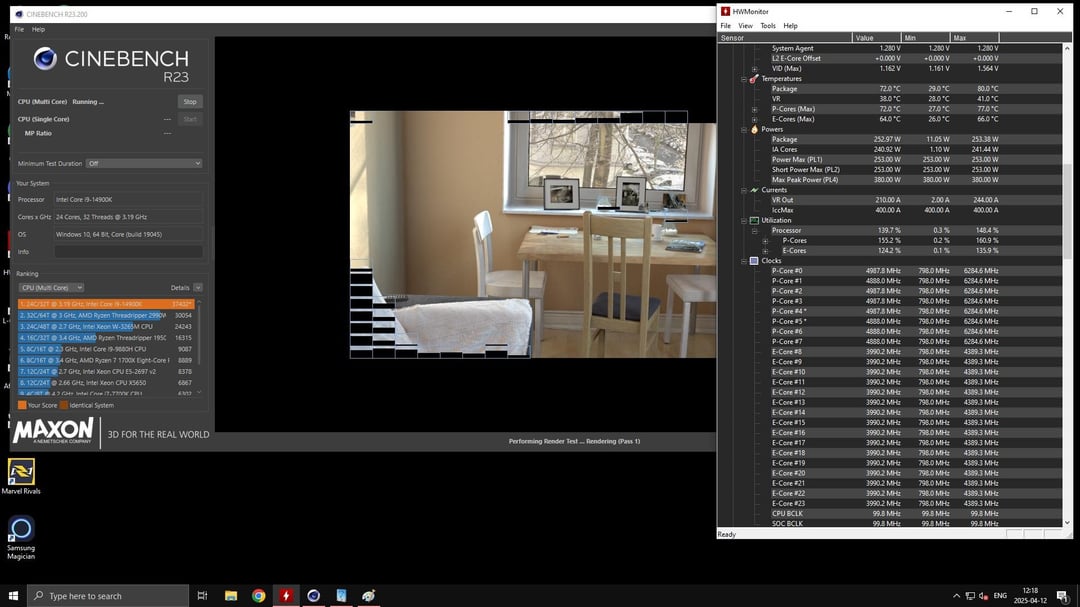
Task: Click the Identical System legend swatch
Action: pyautogui.click(x=64, y=405)
